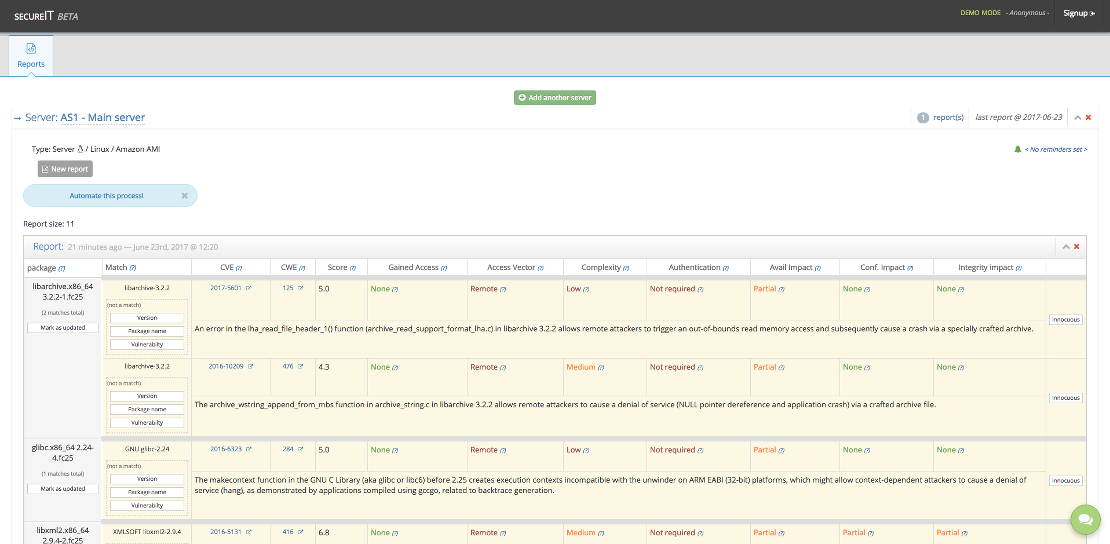Dismiss the Automate this process banner

(184, 195)
